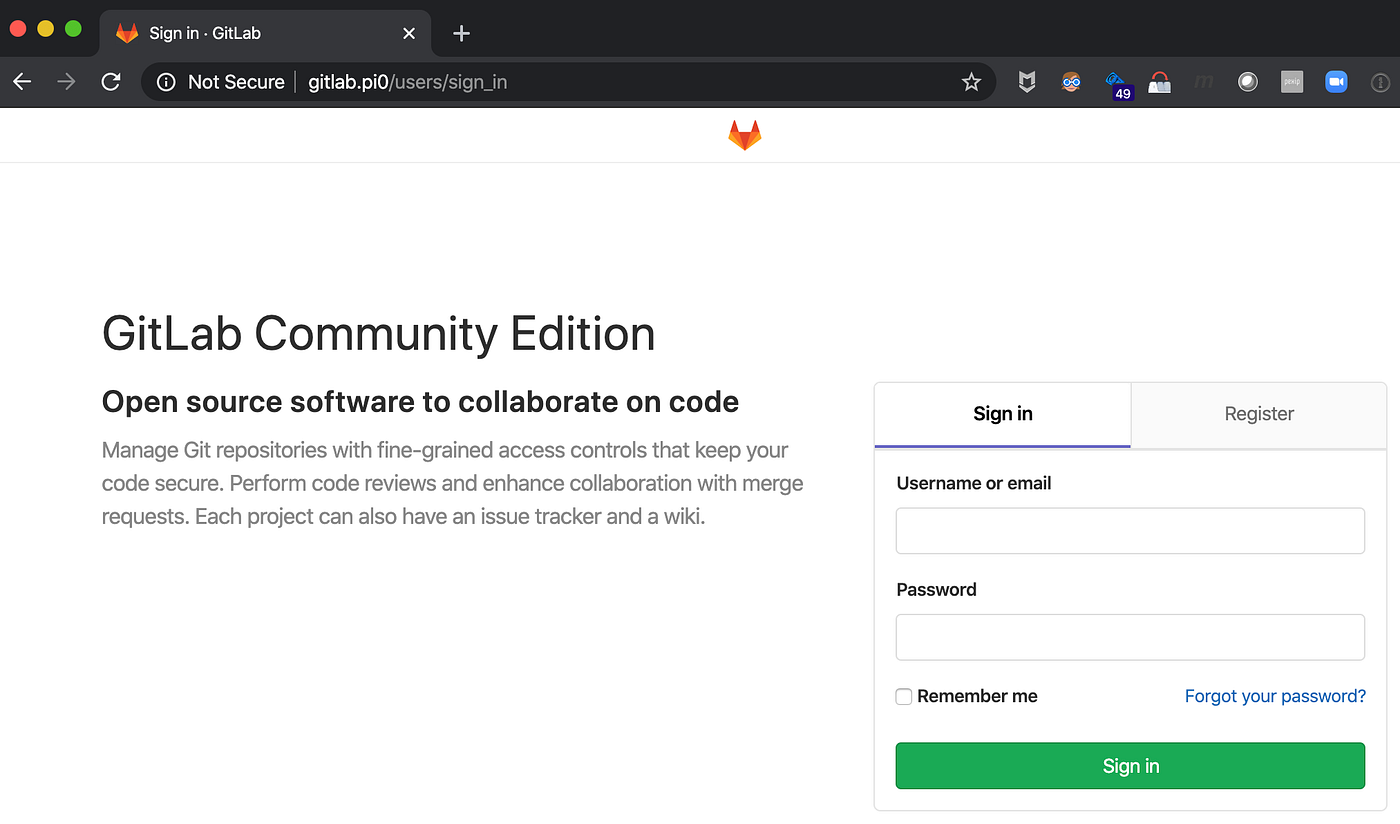Focus the Password field
This screenshot has width=1400, height=824.
tap(1130, 637)
